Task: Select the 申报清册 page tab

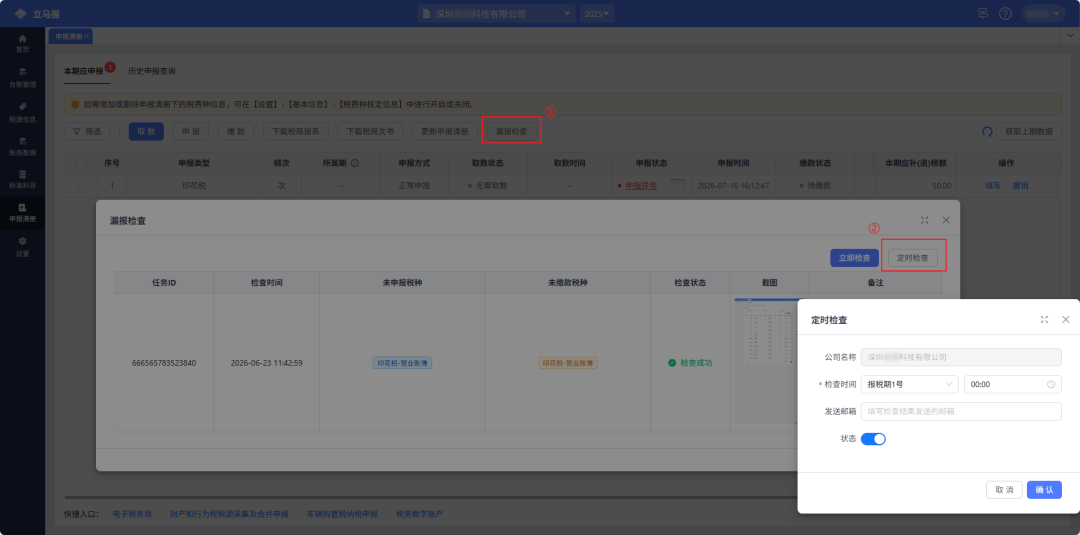Action: click(68, 36)
